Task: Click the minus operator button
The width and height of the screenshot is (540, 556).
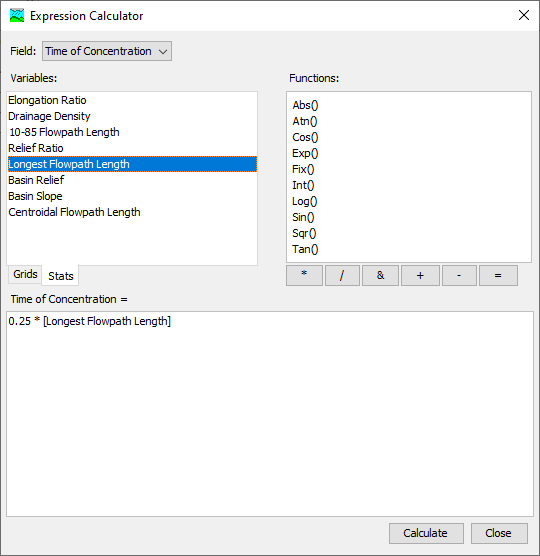Action: 459,276
